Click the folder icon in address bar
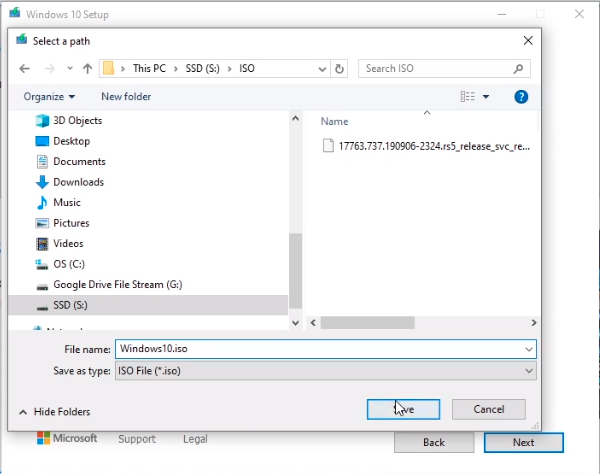The image size is (600, 474). (x=108, y=68)
